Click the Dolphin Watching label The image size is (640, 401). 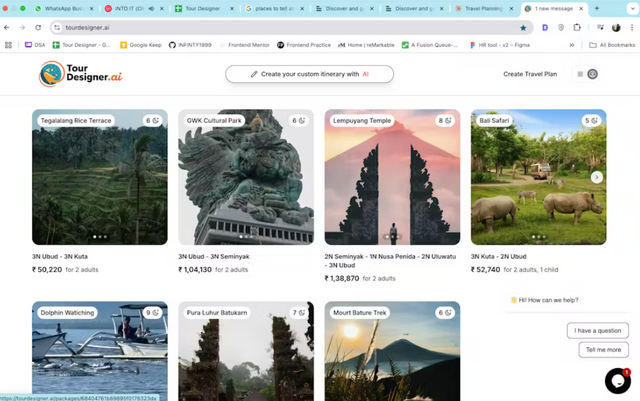[67, 313]
